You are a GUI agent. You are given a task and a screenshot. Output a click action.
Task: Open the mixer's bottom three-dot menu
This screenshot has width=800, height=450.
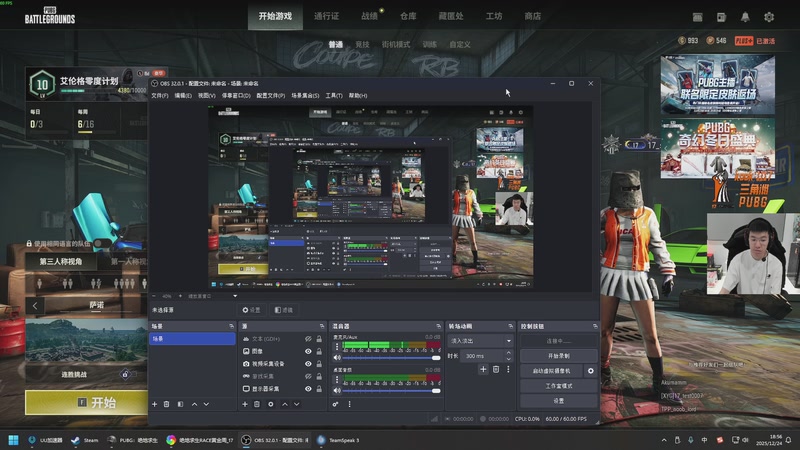tap(349, 404)
